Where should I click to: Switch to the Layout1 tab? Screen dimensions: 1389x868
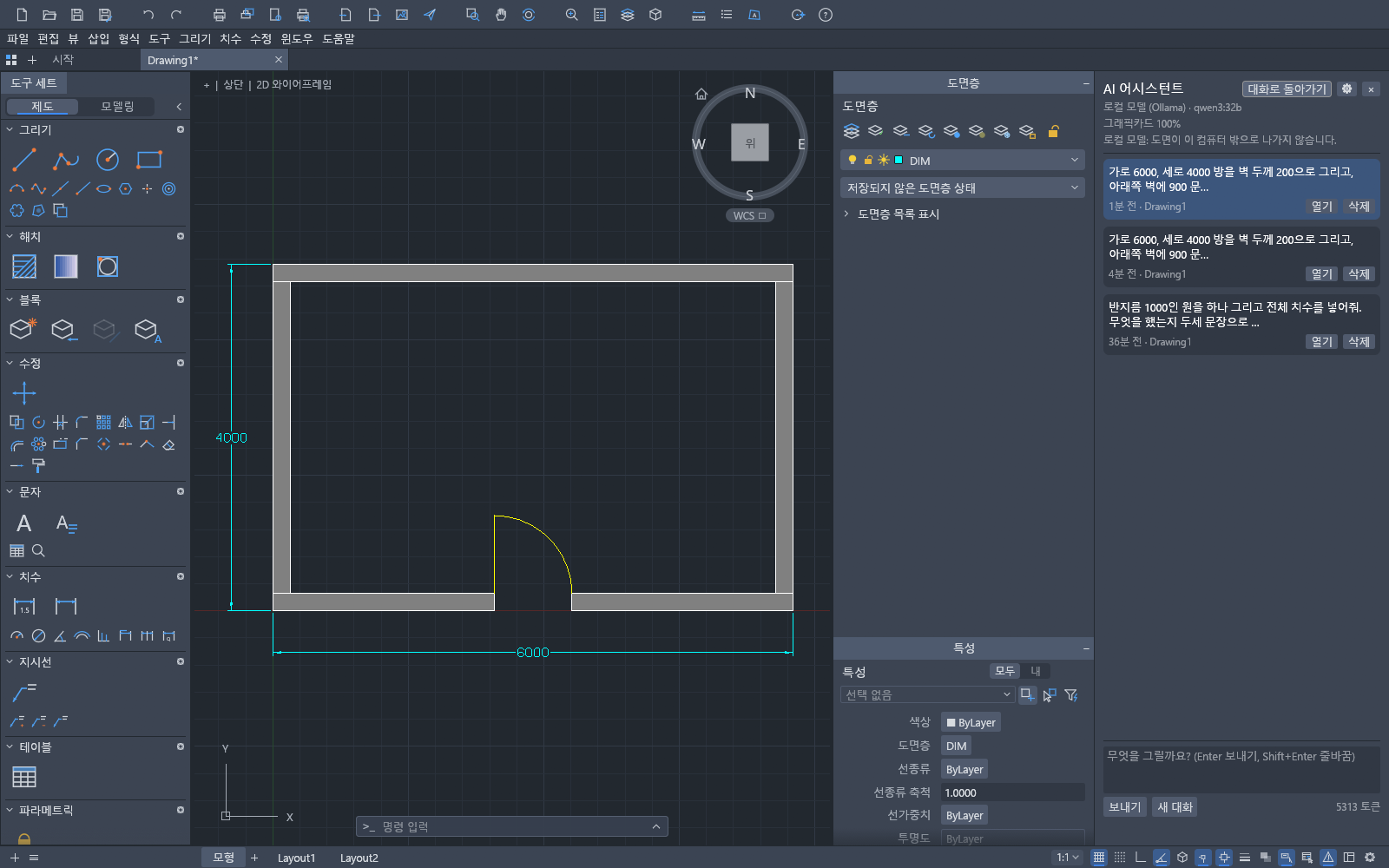(296, 858)
